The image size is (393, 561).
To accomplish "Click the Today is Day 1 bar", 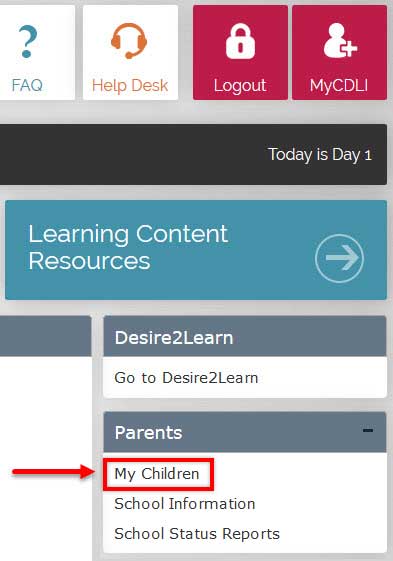I will [193, 155].
